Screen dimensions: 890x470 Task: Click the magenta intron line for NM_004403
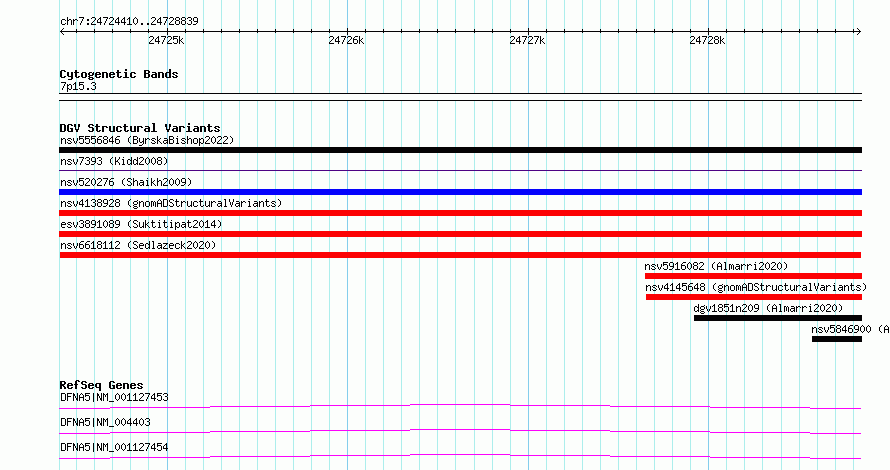coord(460,431)
